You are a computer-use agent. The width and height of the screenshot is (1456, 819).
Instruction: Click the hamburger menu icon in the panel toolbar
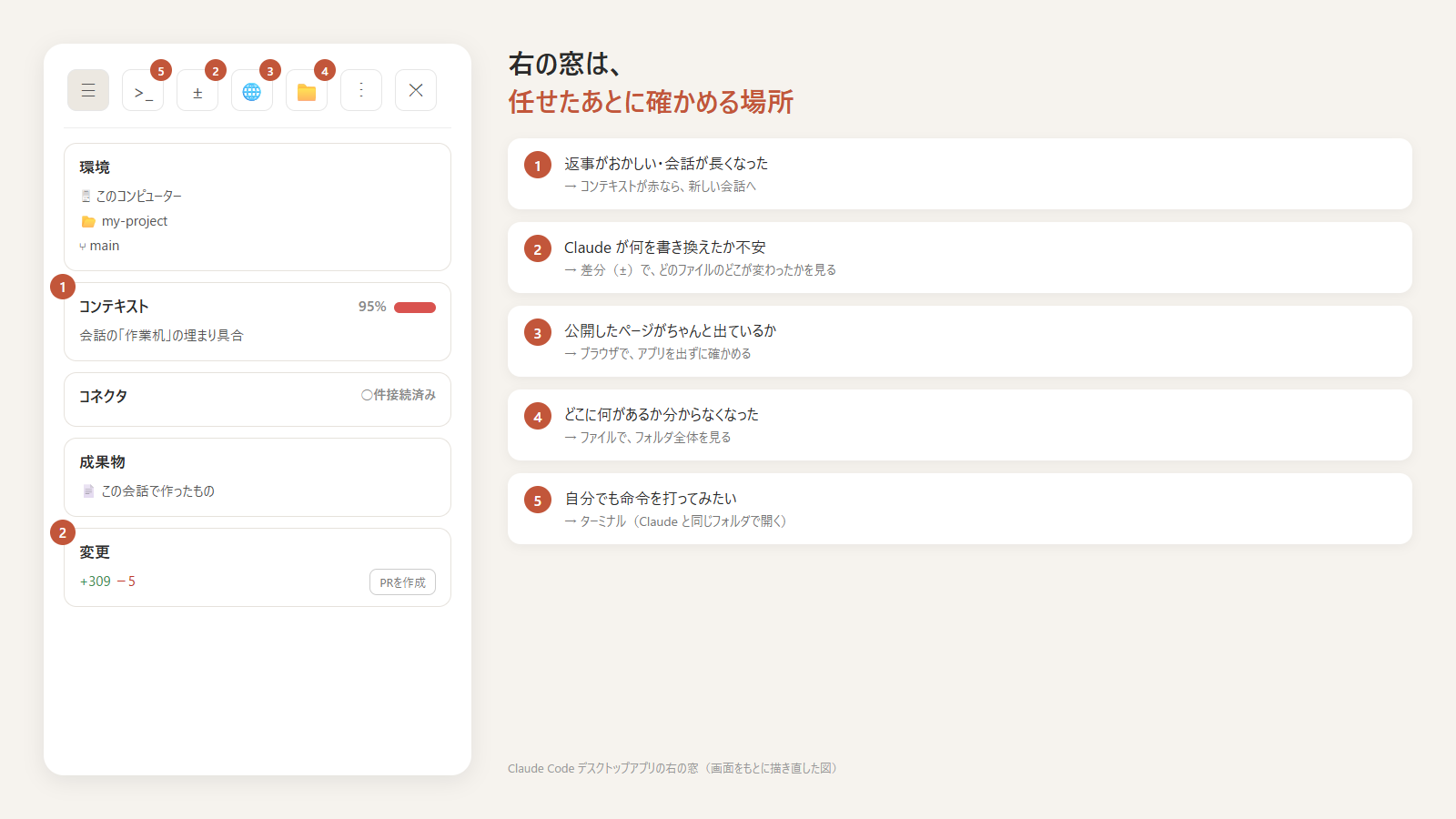[88, 90]
